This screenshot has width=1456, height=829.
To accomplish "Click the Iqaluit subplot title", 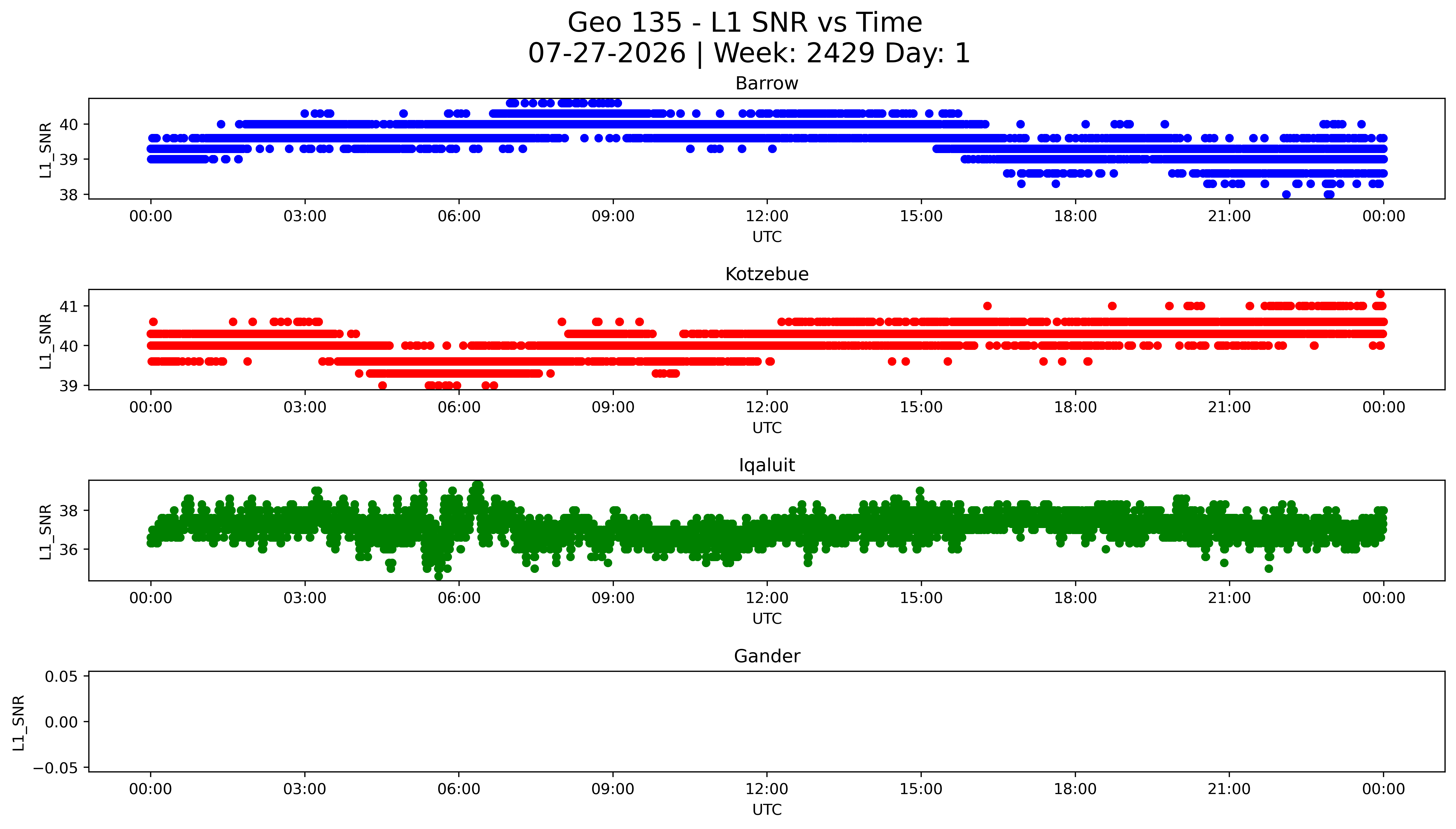I will pyautogui.click(x=766, y=465).
